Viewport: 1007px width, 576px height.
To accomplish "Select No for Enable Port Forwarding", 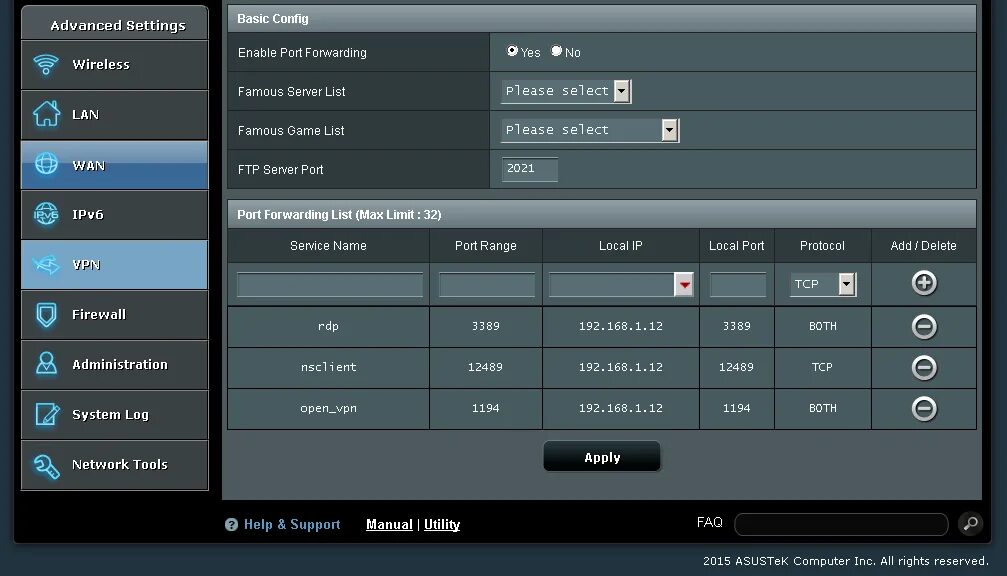I will coord(556,51).
